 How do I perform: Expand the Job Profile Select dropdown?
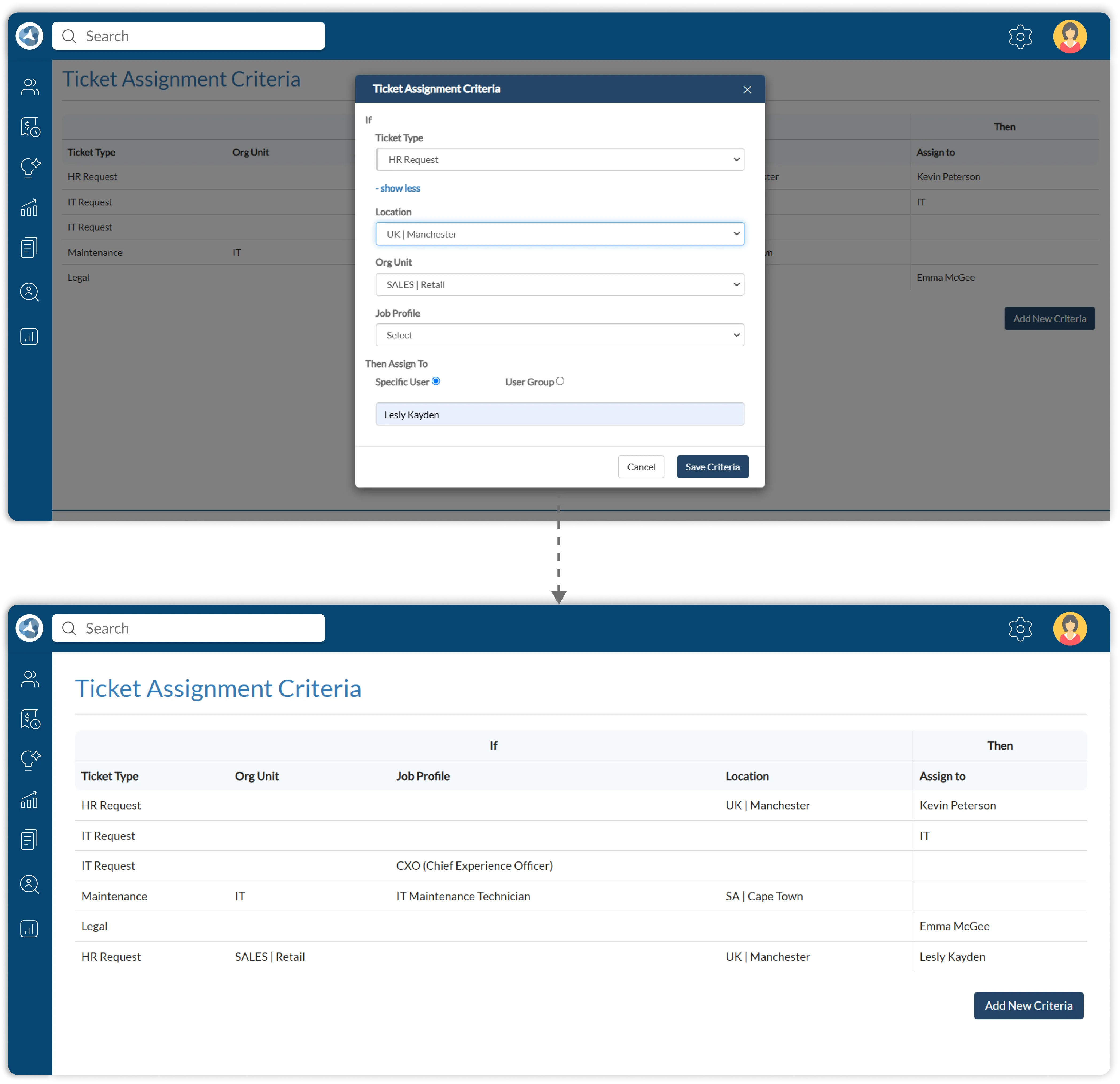tap(559, 335)
